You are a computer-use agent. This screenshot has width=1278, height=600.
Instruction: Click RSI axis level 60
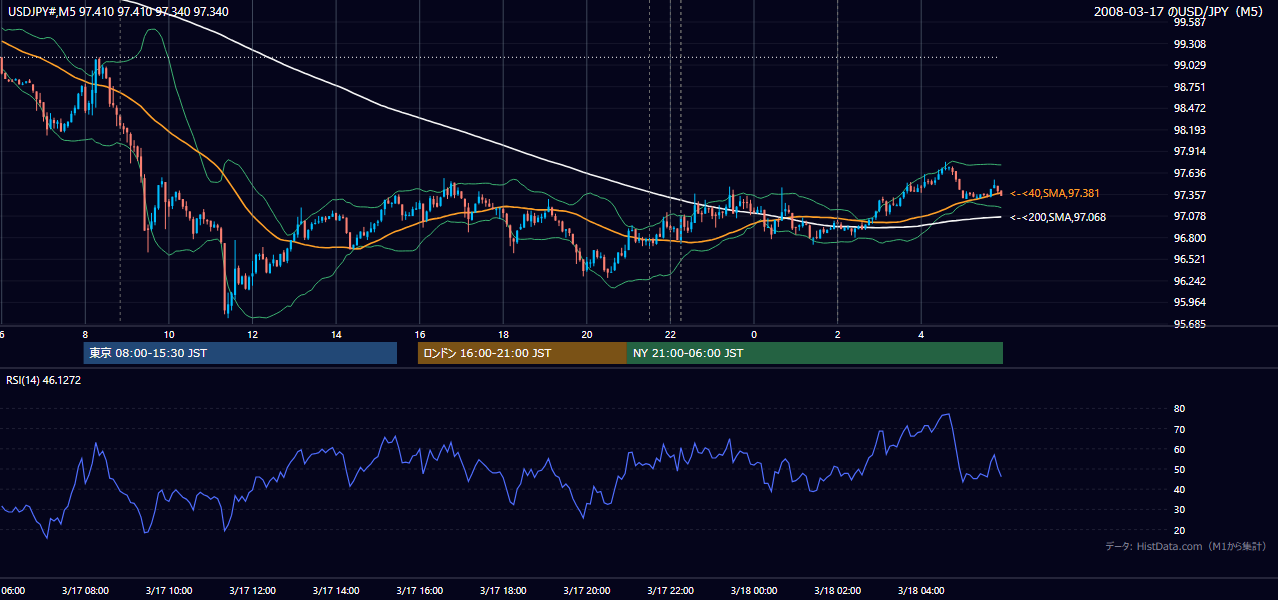[x=1179, y=449]
